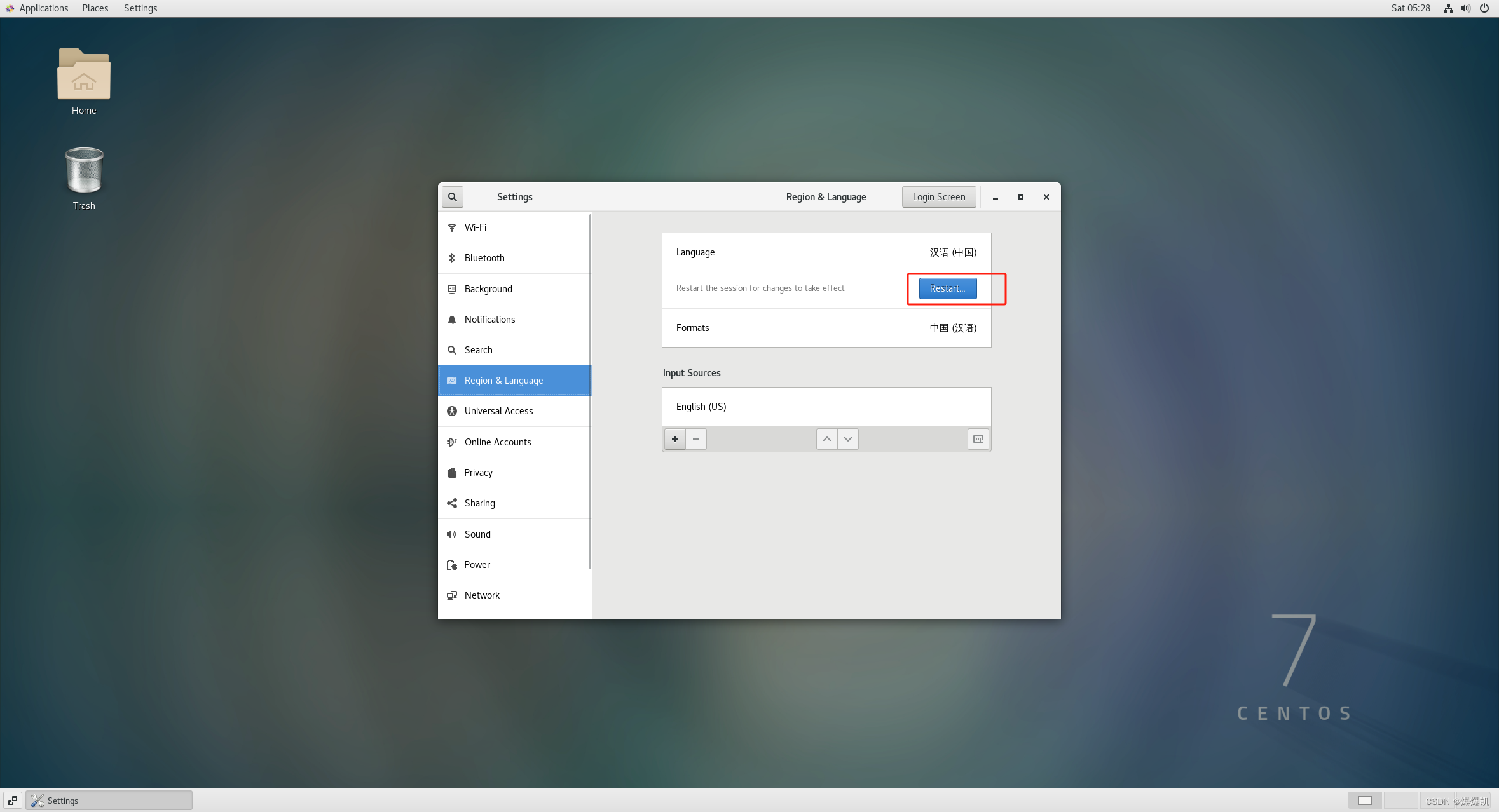Click Restart... button to restart session

pos(948,288)
